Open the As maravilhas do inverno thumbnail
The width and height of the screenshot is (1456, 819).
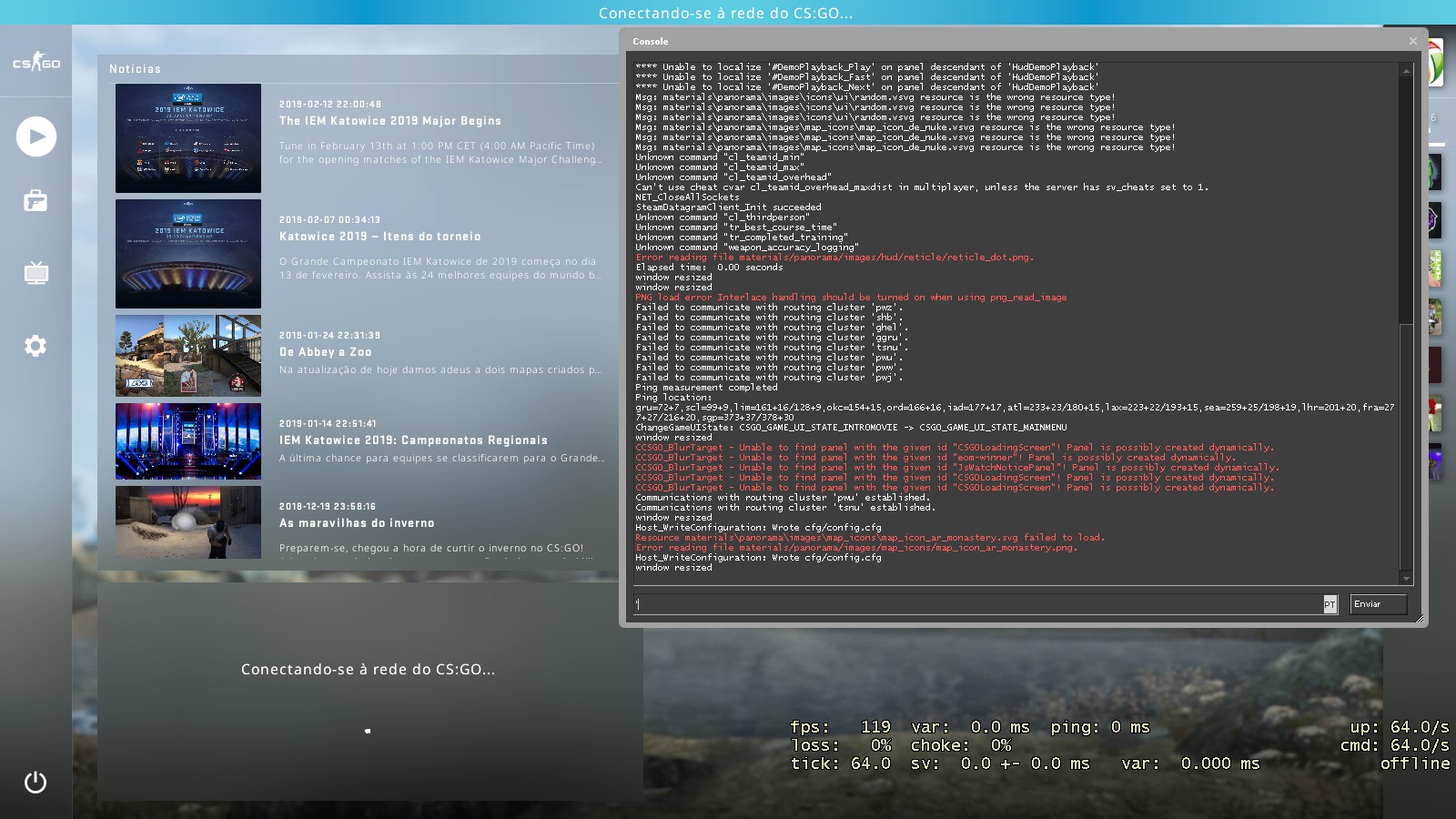point(188,522)
